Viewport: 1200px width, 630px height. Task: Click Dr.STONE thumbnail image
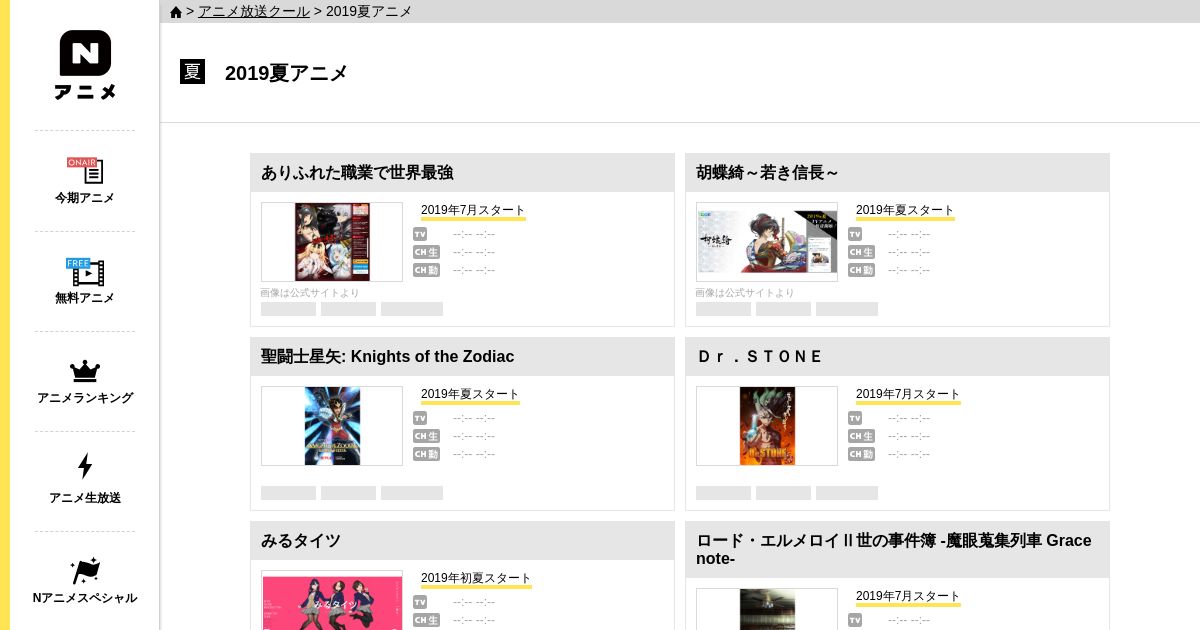pos(767,426)
